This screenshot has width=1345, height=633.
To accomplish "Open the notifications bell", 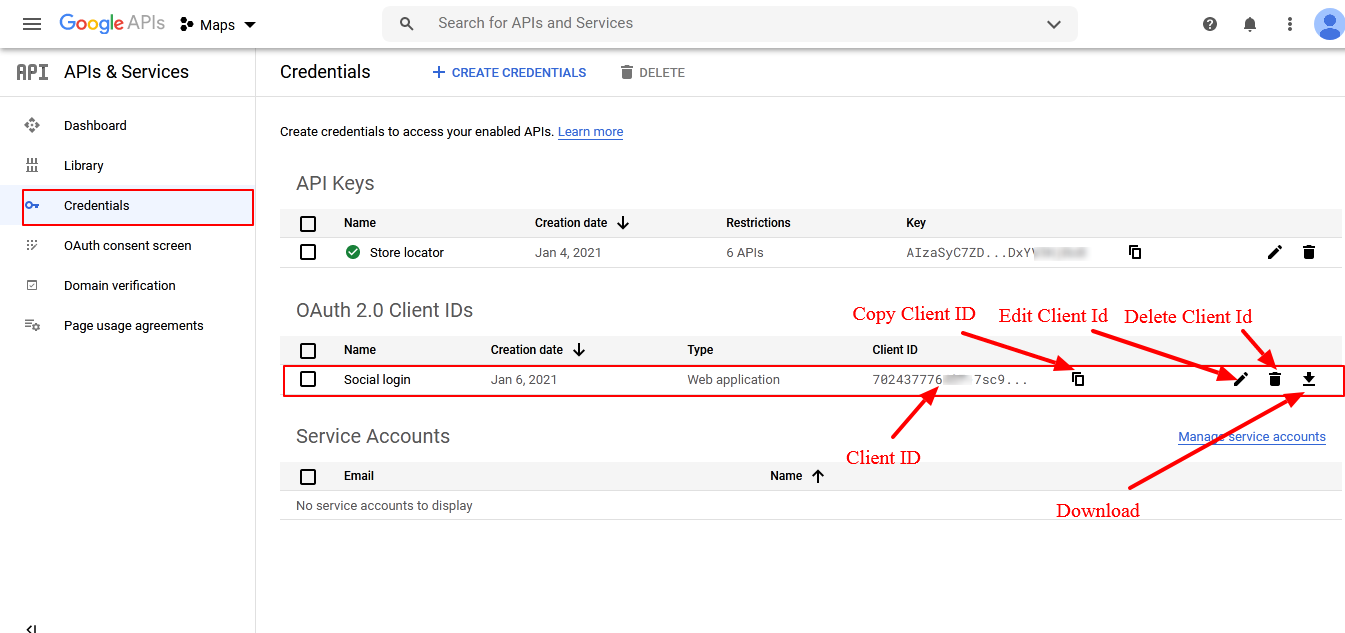I will [1250, 24].
